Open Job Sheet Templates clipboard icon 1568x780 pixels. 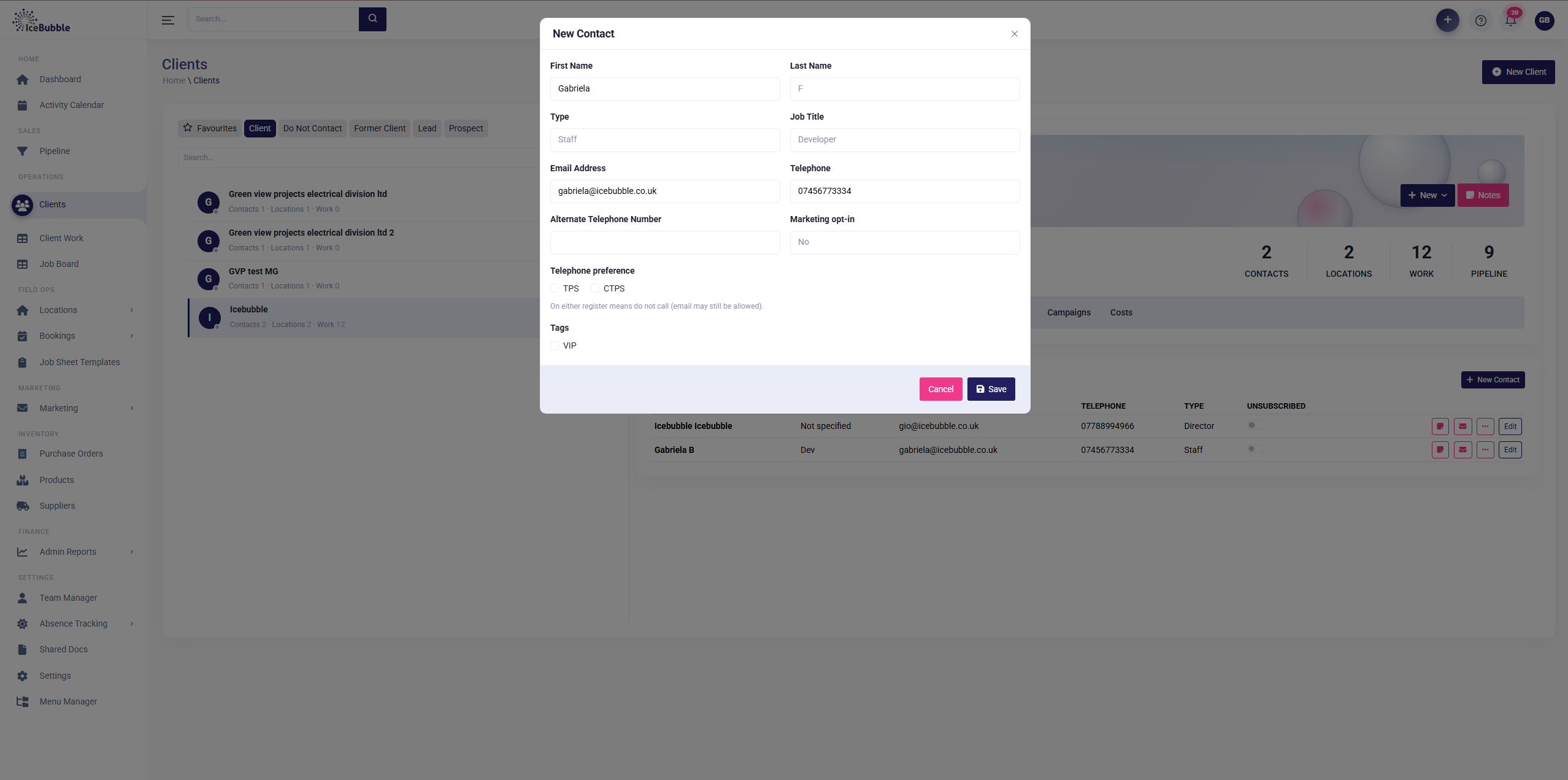[23, 363]
